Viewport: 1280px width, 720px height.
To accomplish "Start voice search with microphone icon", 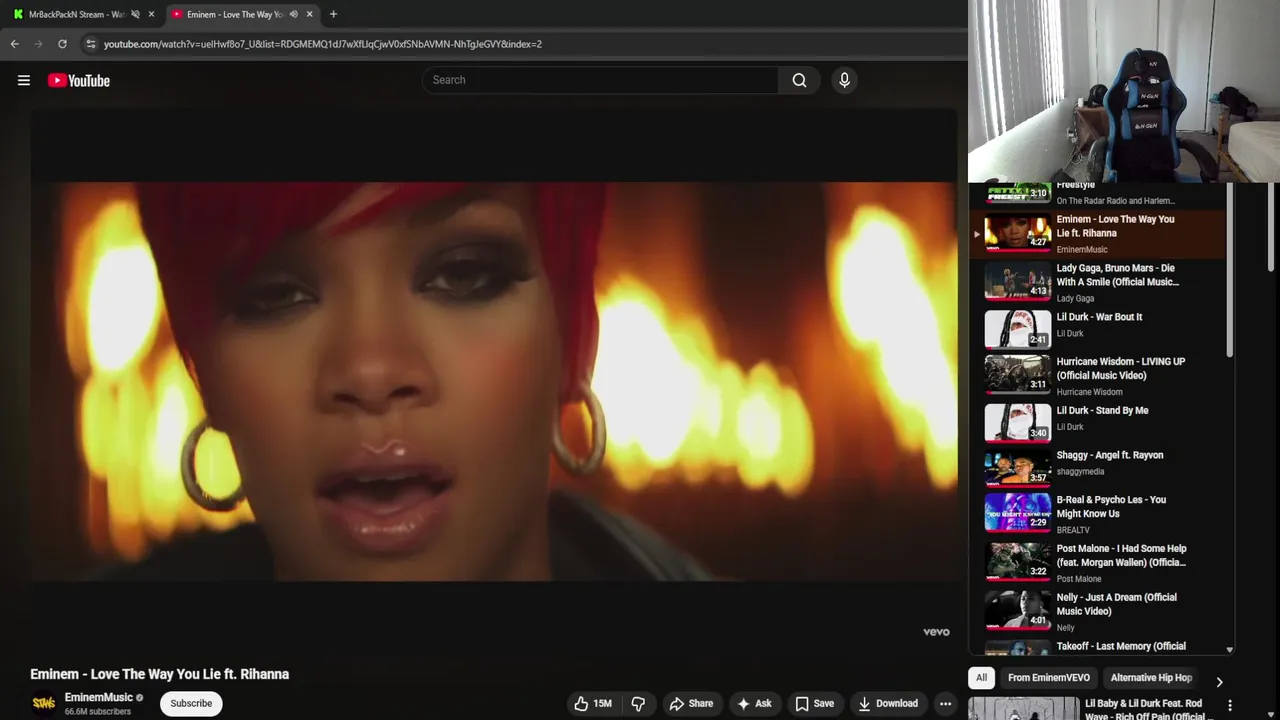I will click(844, 80).
